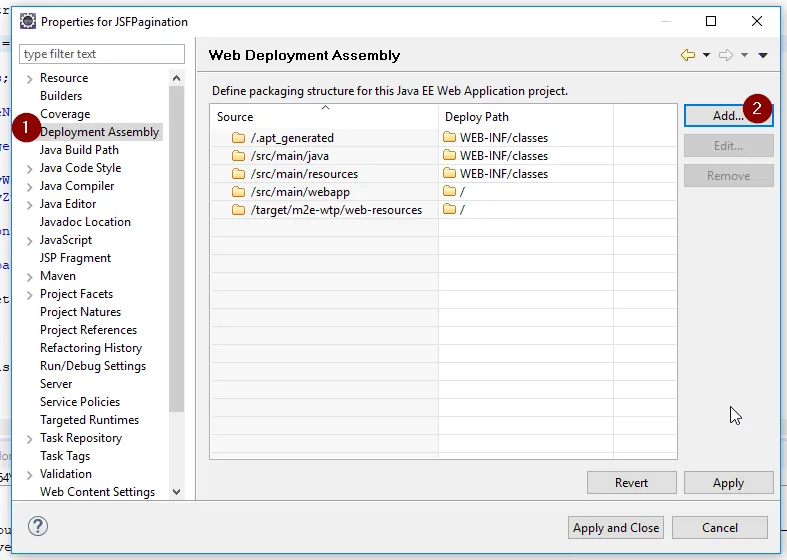Click the folder icon for /src/main/webapp
The width and height of the screenshot is (787, 560).
coord(238,192)
